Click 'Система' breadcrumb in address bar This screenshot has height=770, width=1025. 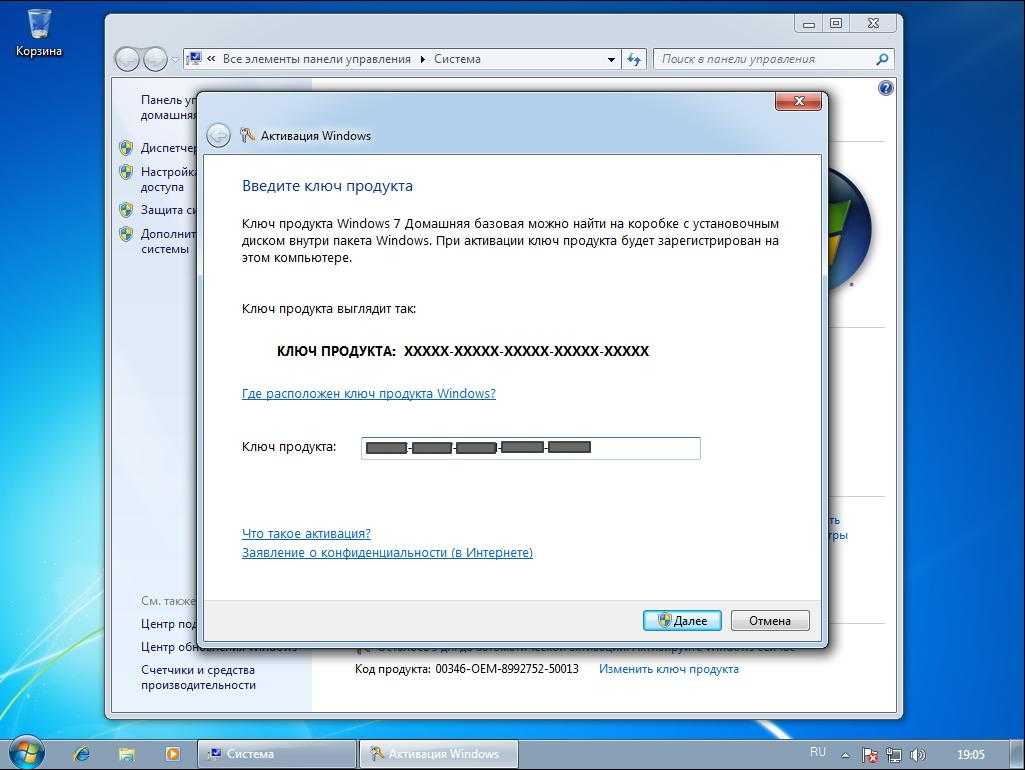coord(458,59)
